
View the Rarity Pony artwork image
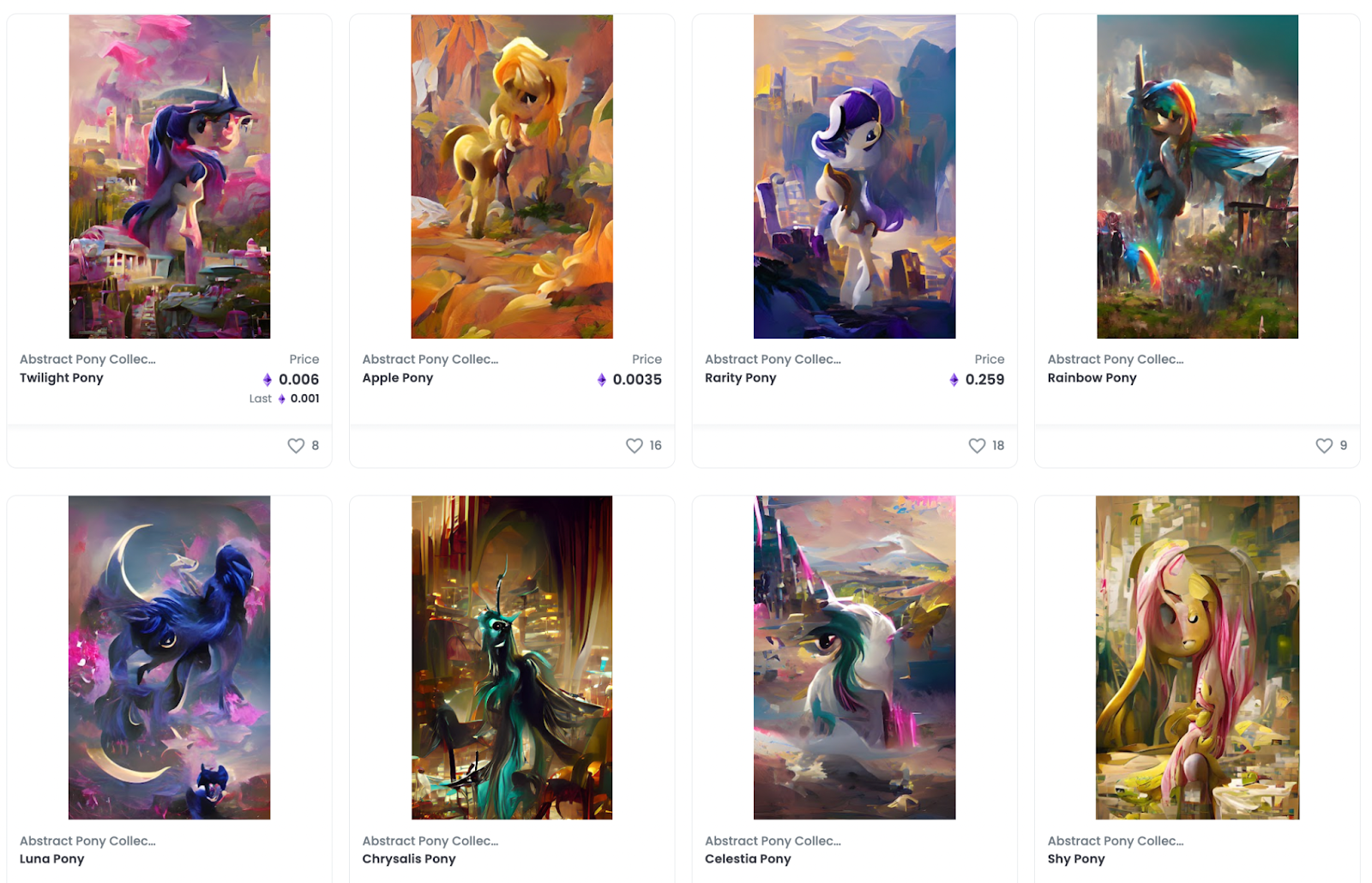coord(855,177)
